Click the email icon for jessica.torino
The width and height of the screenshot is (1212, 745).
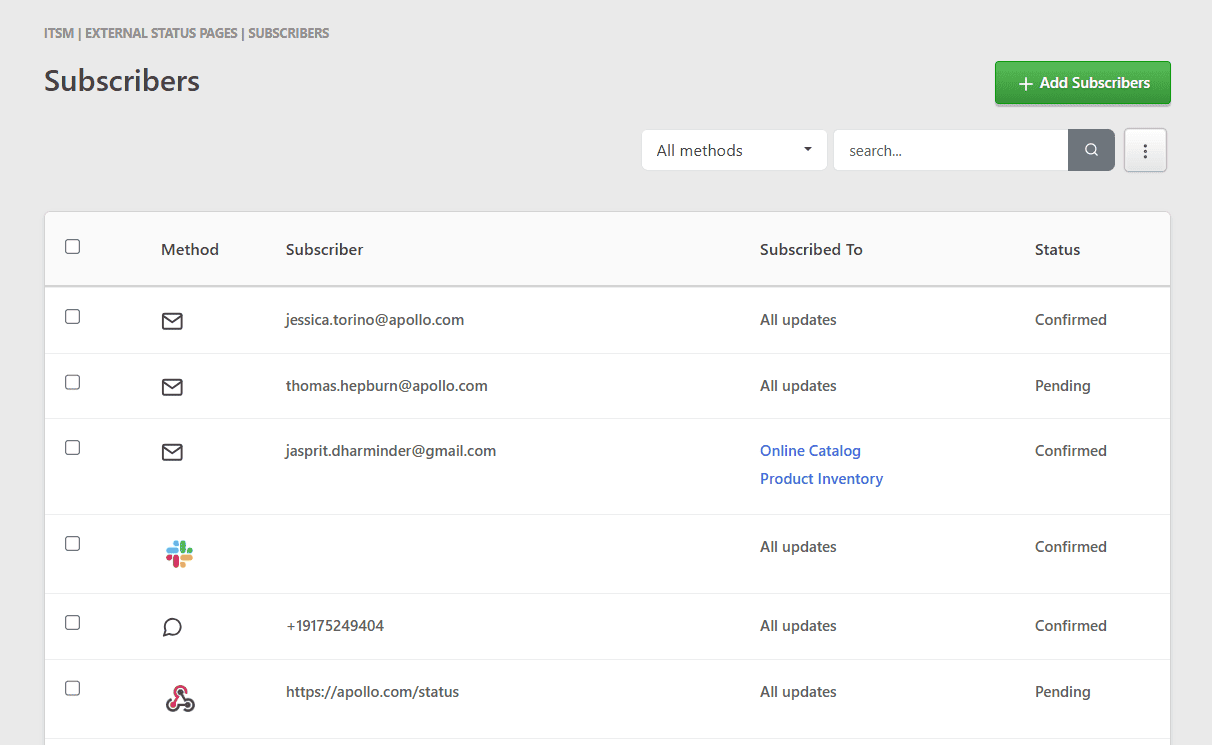(172, 321)
